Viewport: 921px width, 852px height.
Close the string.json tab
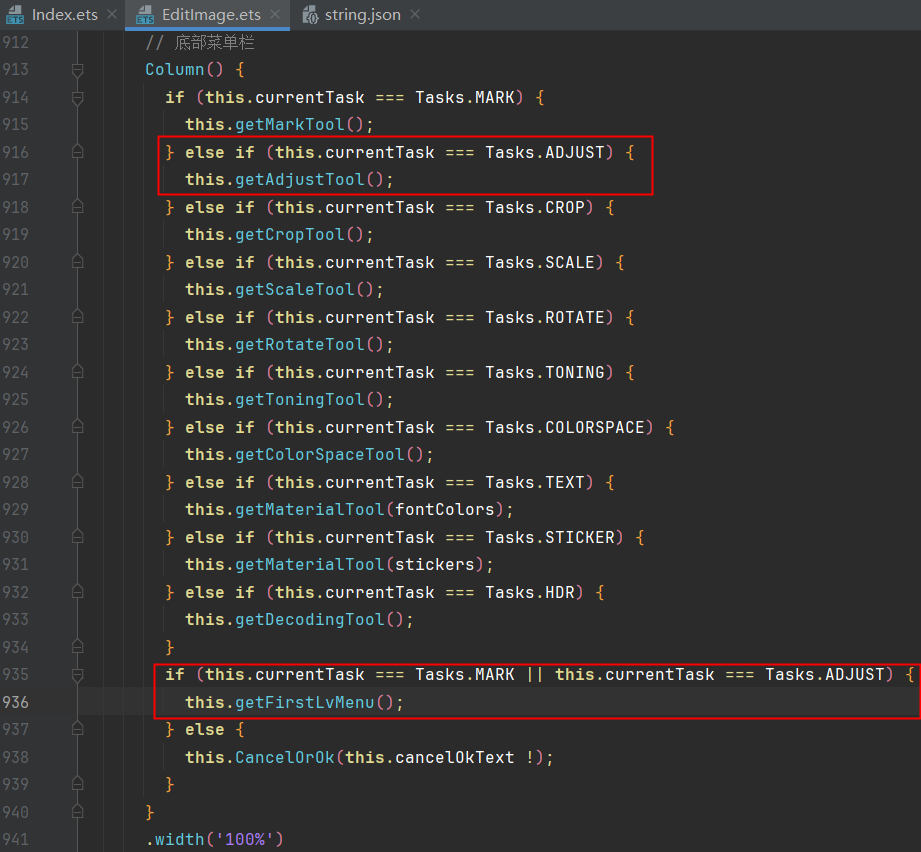click(415, 15)
